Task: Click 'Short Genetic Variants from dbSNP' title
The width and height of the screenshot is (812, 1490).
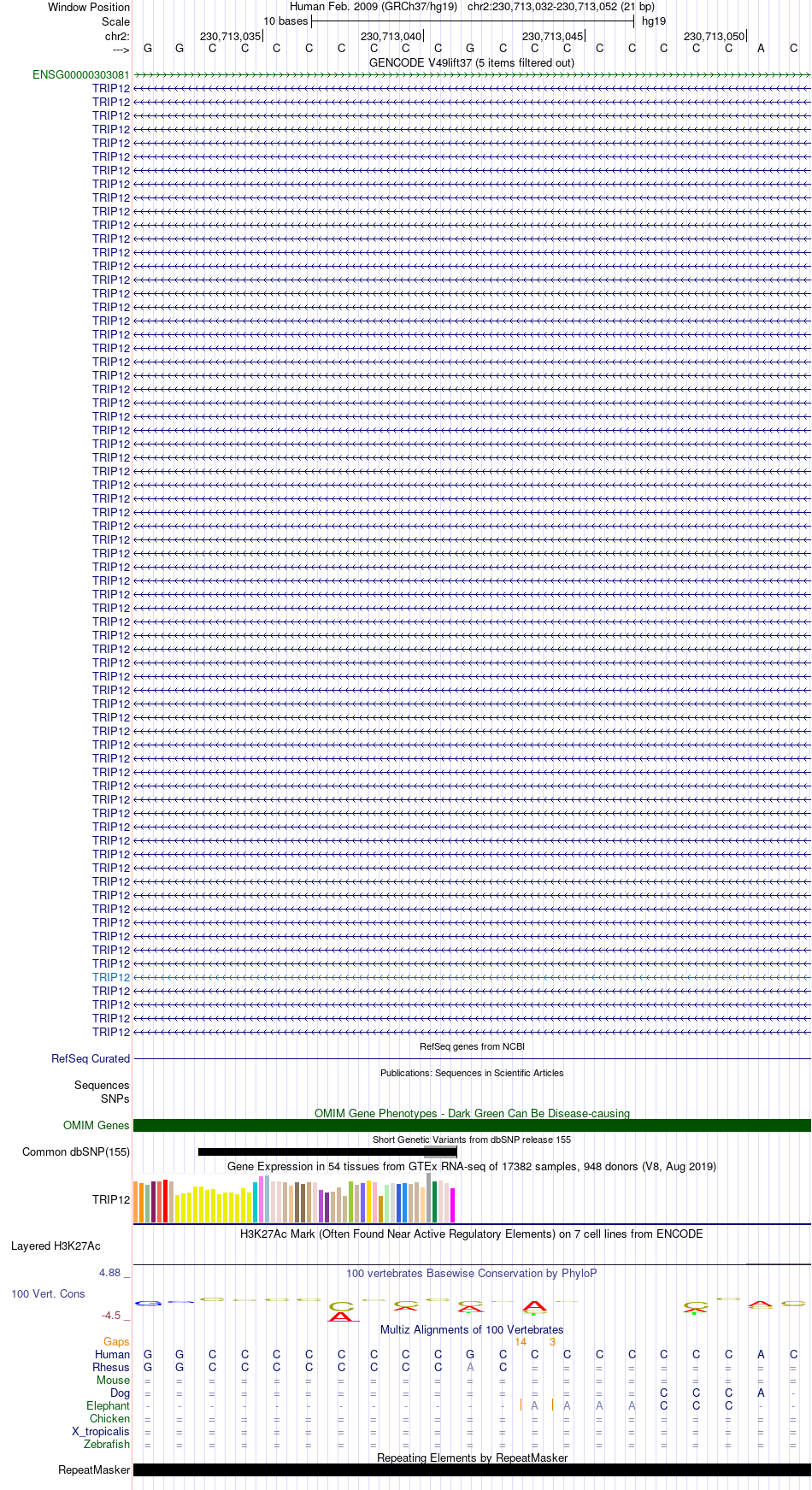Action: tap(472, 1140)
